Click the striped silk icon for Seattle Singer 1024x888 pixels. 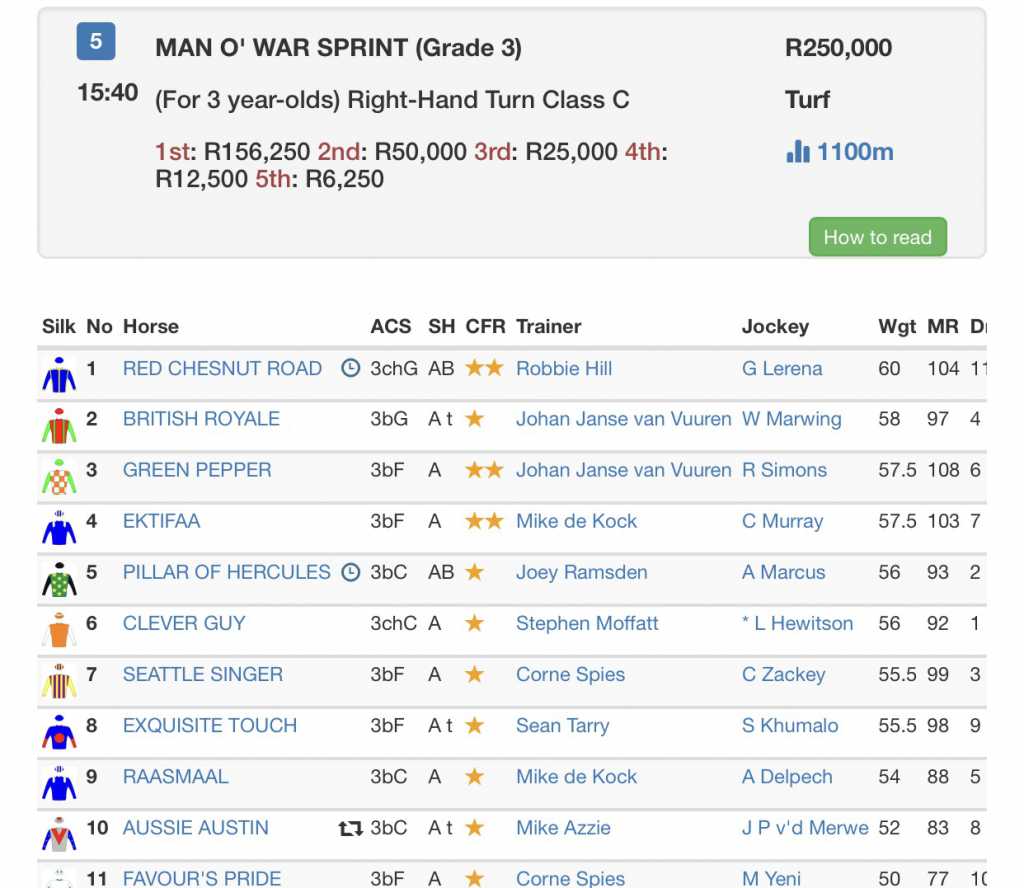coord(59,679)
